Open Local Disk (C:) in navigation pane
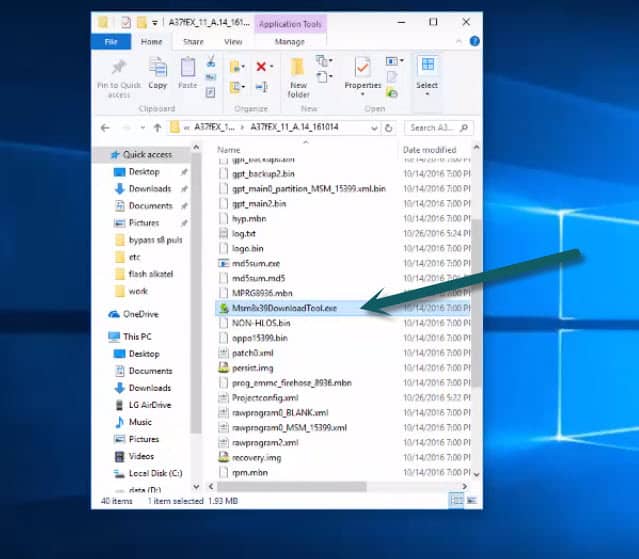Image resolution: width=639 pixels, height=559 pixels. click(x=155, y=473)
